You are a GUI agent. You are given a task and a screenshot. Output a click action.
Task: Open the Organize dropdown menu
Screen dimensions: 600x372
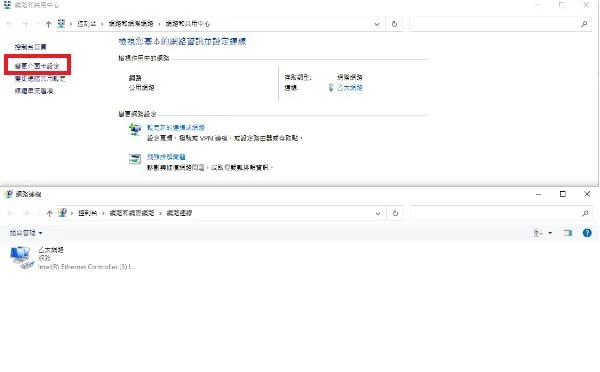click(26, 233)
